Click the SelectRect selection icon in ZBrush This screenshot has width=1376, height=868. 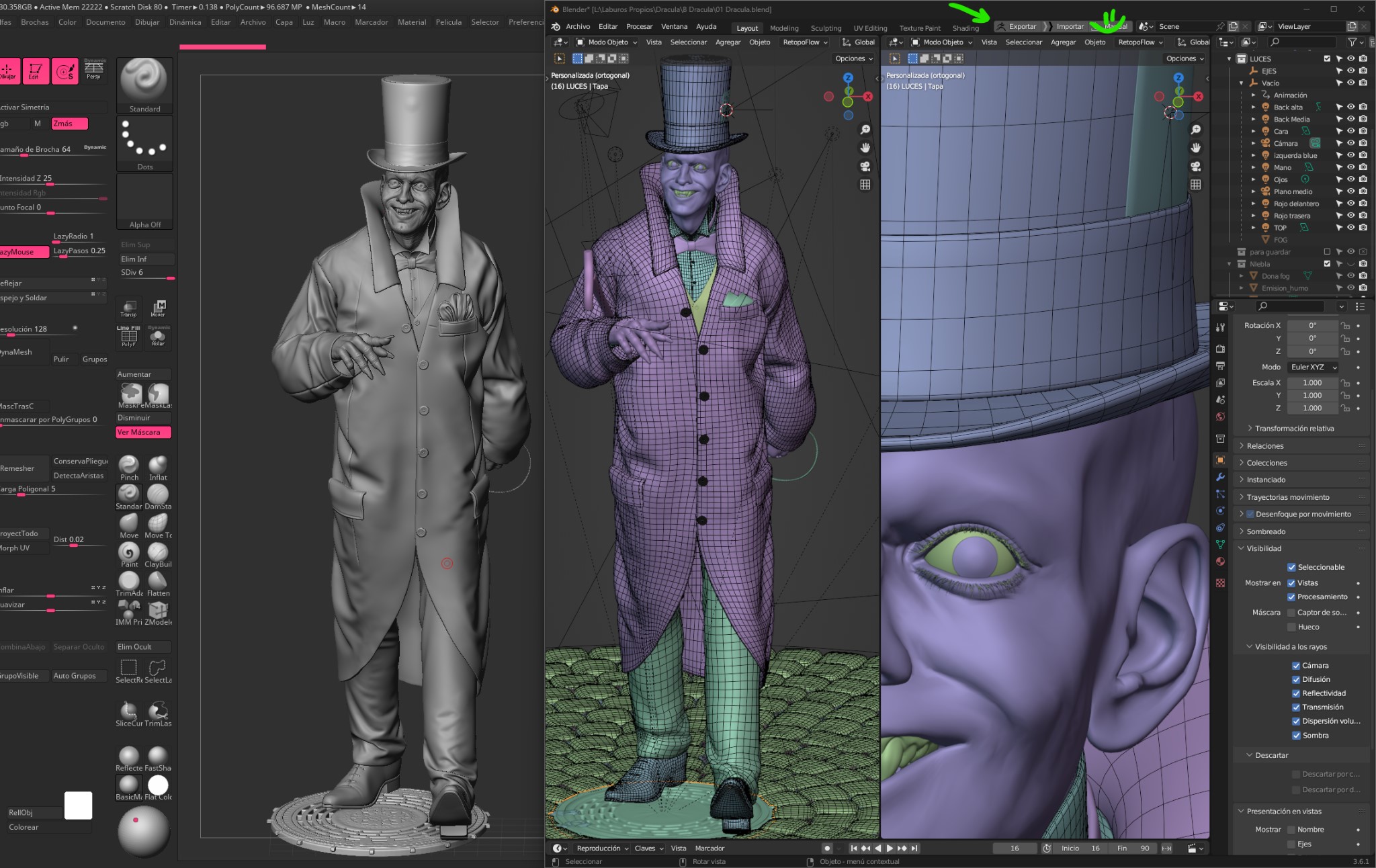tap(129, 670)
